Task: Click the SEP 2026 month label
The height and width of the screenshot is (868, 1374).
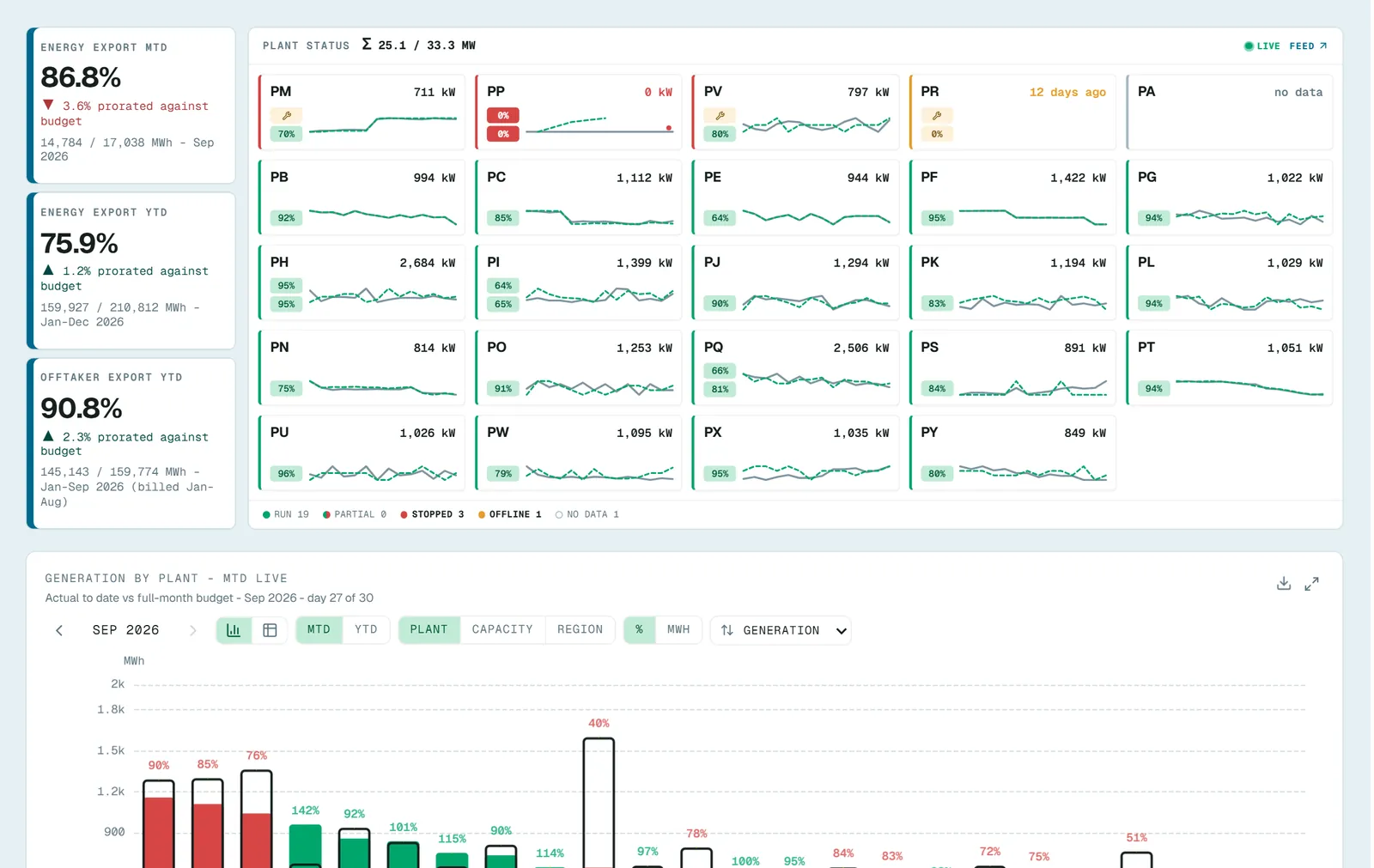Action: 125,630
